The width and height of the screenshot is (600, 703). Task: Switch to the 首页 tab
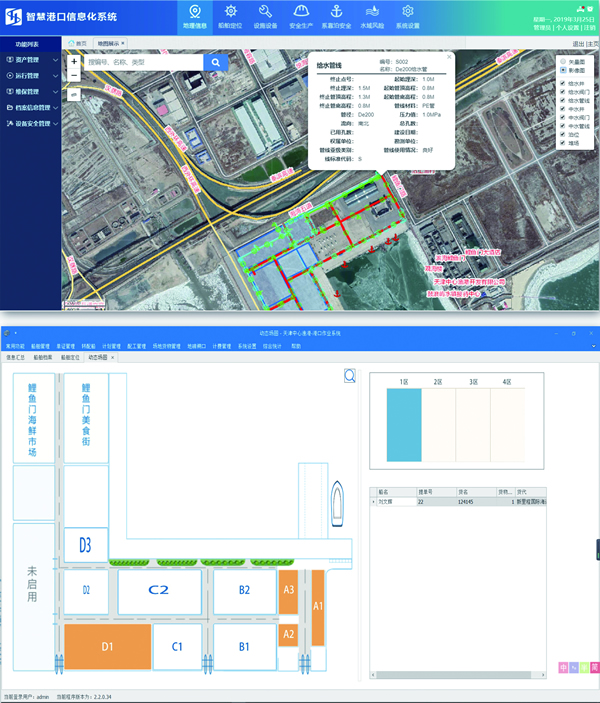77,43
